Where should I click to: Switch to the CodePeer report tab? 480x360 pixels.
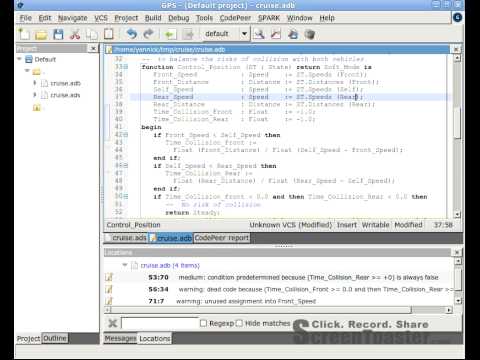point(222,238)
